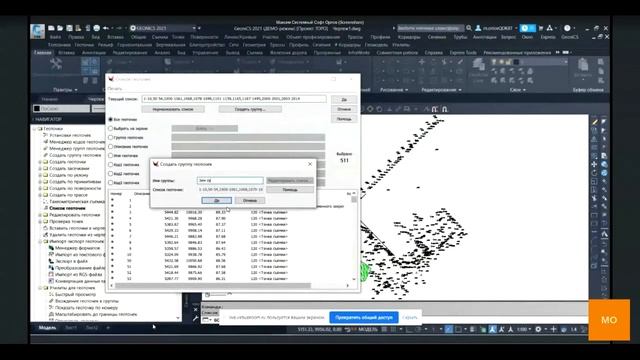Click the Palettes tools icon in ribbon
The image size is (640, 360).
pyautogui.click(x=56, y=64)
